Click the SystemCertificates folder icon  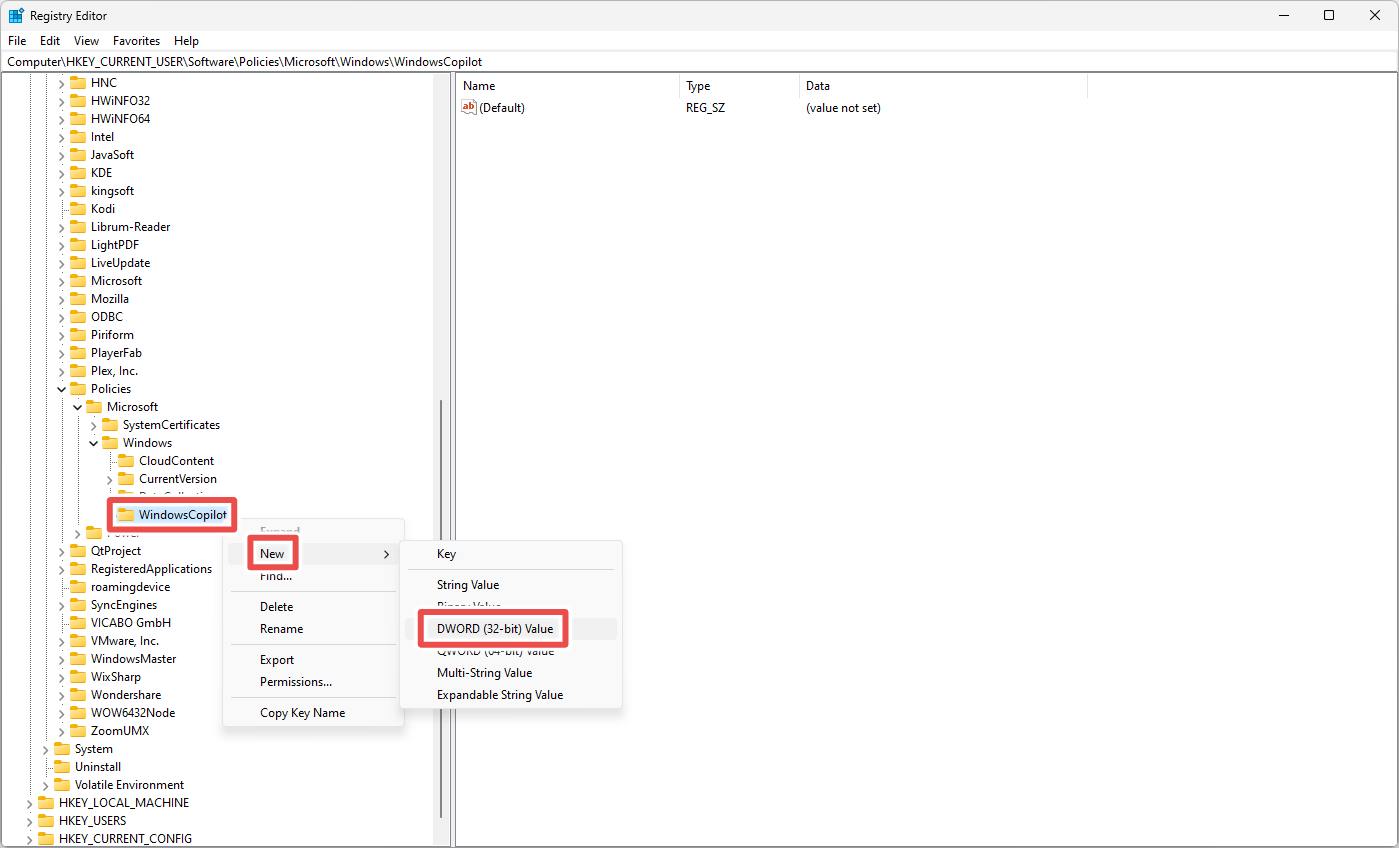click(110, 425)
